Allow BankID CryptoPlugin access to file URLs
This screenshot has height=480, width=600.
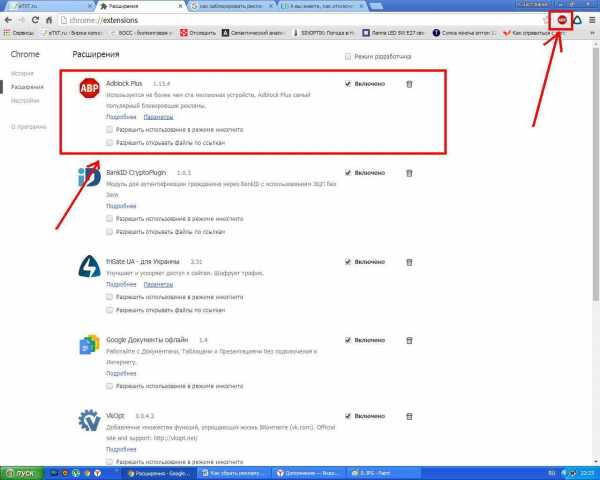[x=109, y=232]
